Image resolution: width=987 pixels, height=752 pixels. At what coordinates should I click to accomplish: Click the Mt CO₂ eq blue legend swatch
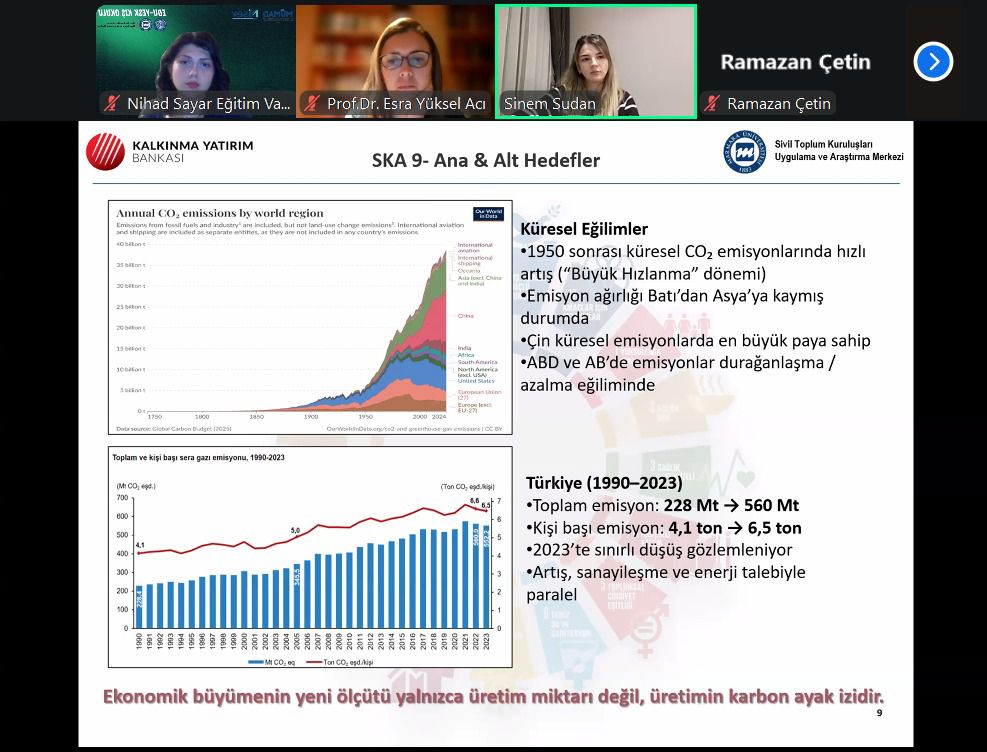point(255,662)
